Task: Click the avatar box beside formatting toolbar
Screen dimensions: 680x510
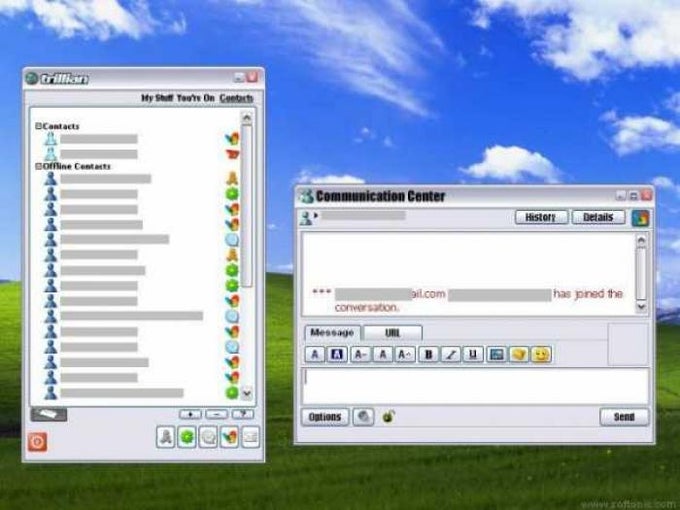Action: pyautogui.click(x=628, y=344)
